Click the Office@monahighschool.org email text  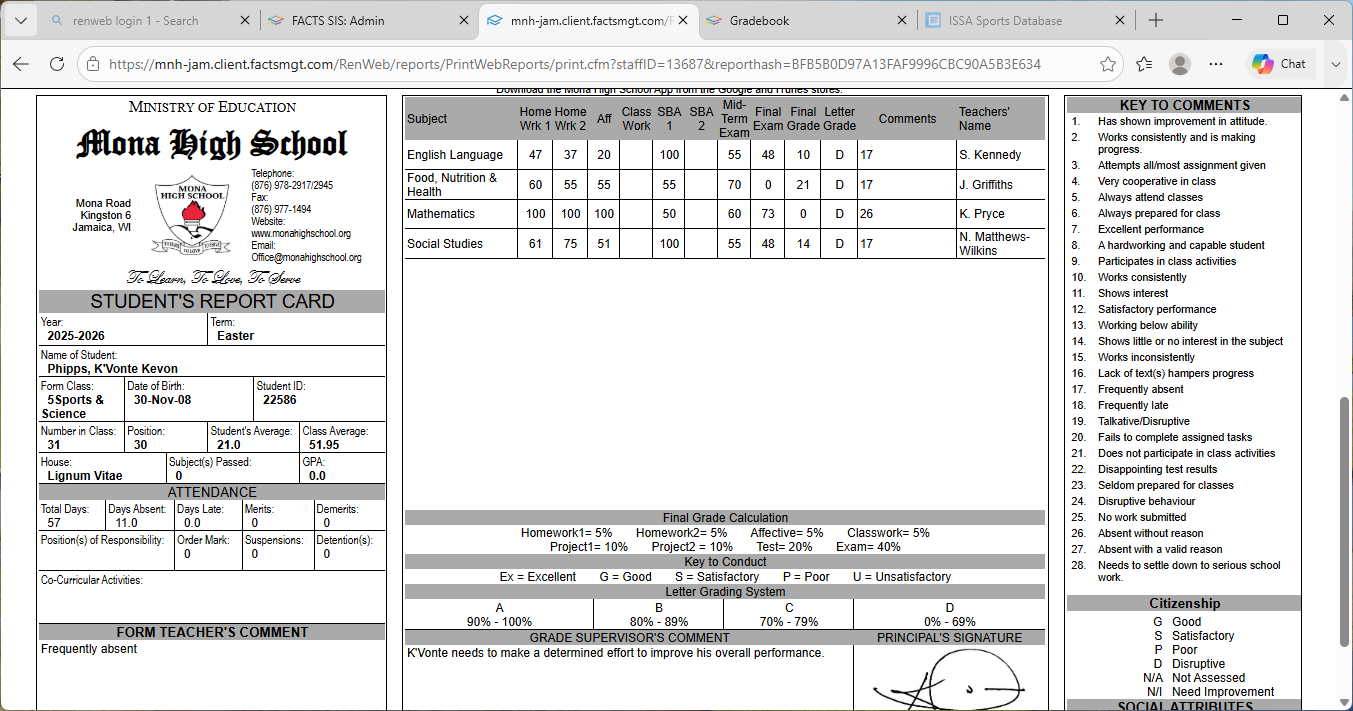coord(306,258)
